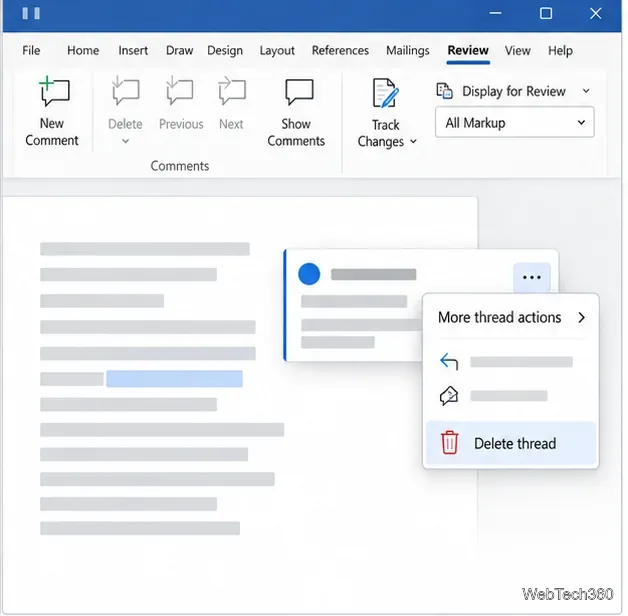Image resolution: width=628 pixels, height=616 pixels.
Task: Click the blue comment author avatar
Action: 309,274
